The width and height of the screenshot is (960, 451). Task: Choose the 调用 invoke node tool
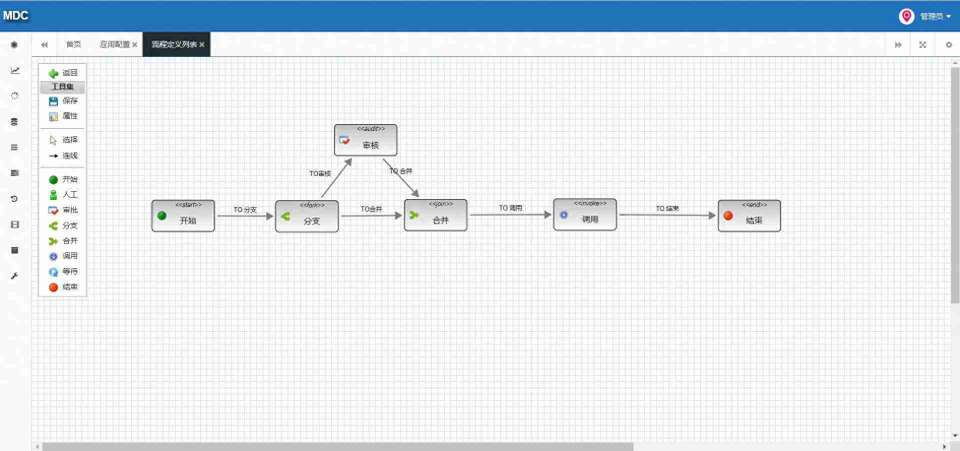pyautogui.click(x=63, y=256)
